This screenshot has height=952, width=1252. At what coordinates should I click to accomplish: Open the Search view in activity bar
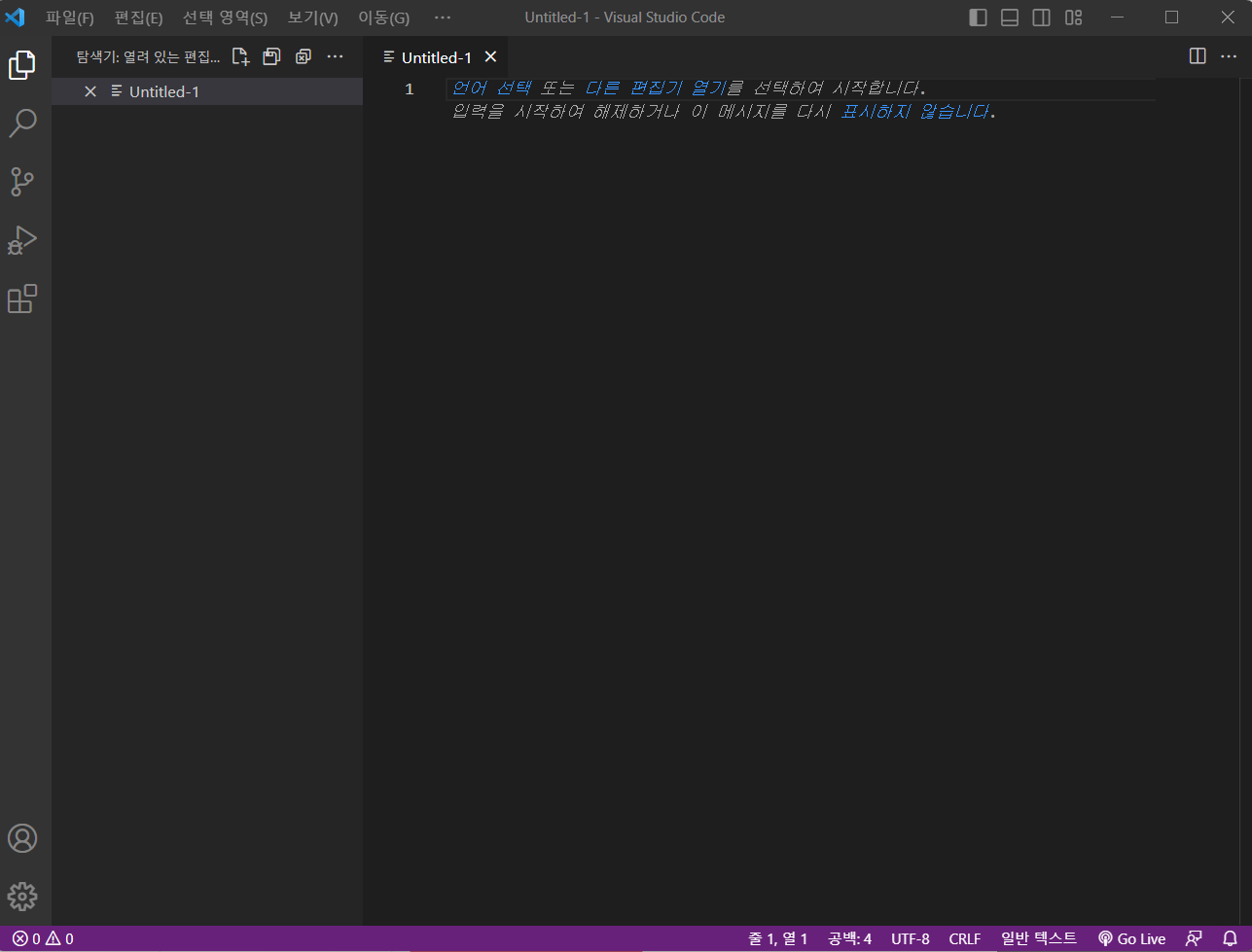coord(22,123)
